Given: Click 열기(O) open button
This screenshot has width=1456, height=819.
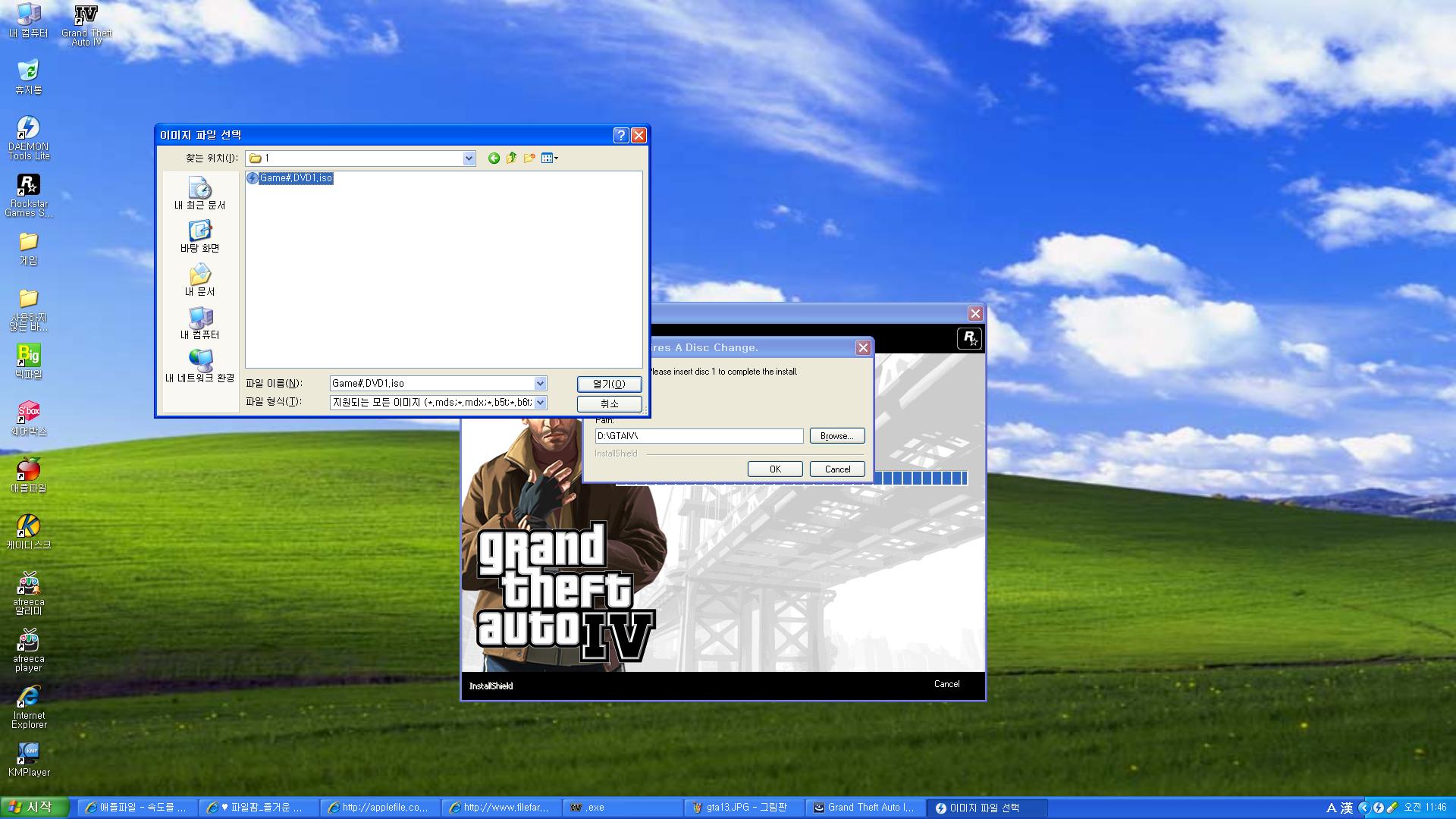Looking at the screenshot, I should tap(609, 384).
